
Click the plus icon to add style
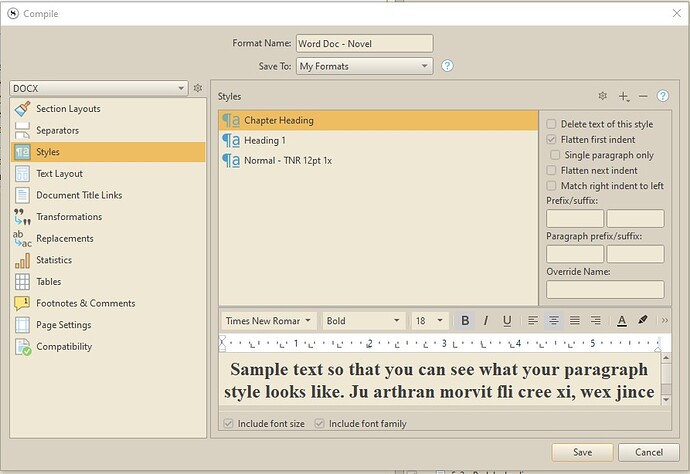tap(624, 96)
